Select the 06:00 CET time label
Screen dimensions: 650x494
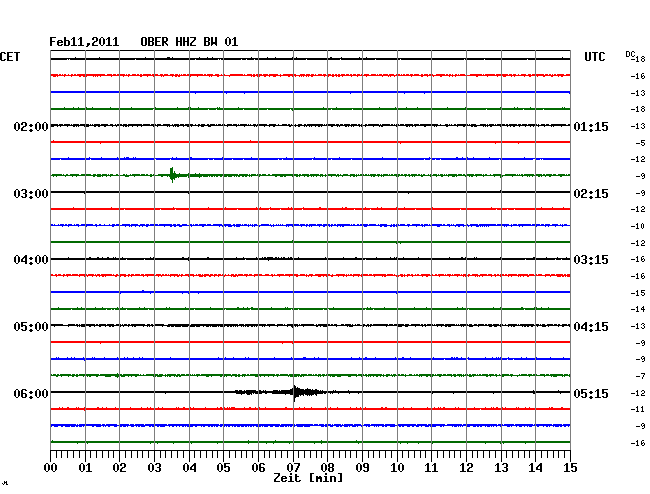[x=31, y=393]
